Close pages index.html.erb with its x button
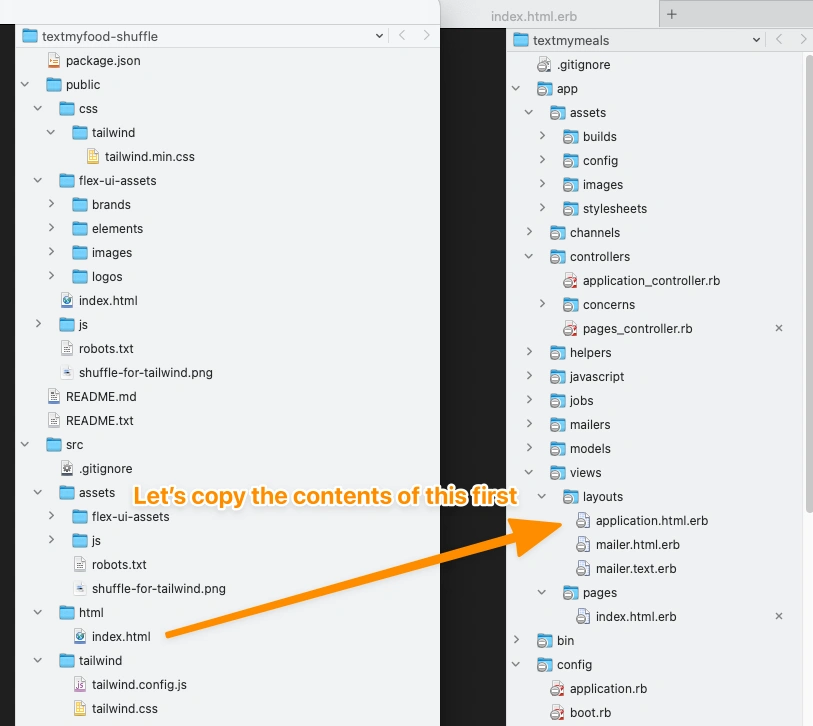 tap(779, 617)
